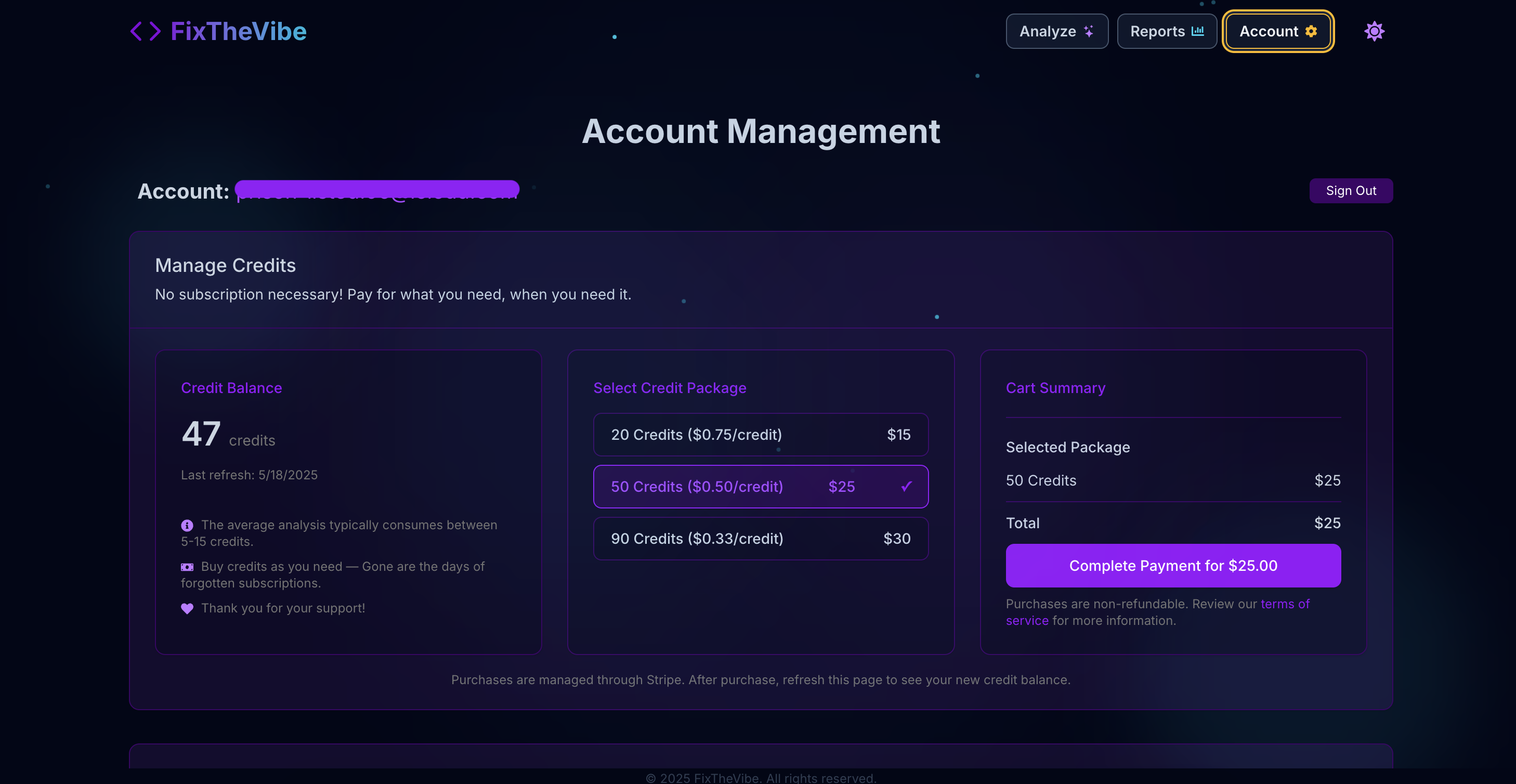
Task: Click the Sign Out button
Action: [1351, 191]
